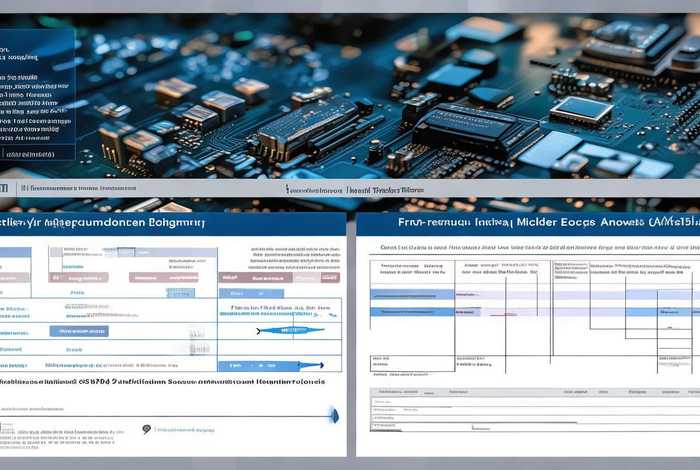Viewport: 700px width, 470px height.
Task: Click the blue fish-shaped arrow marker
Action: click(x=290, y=330)
